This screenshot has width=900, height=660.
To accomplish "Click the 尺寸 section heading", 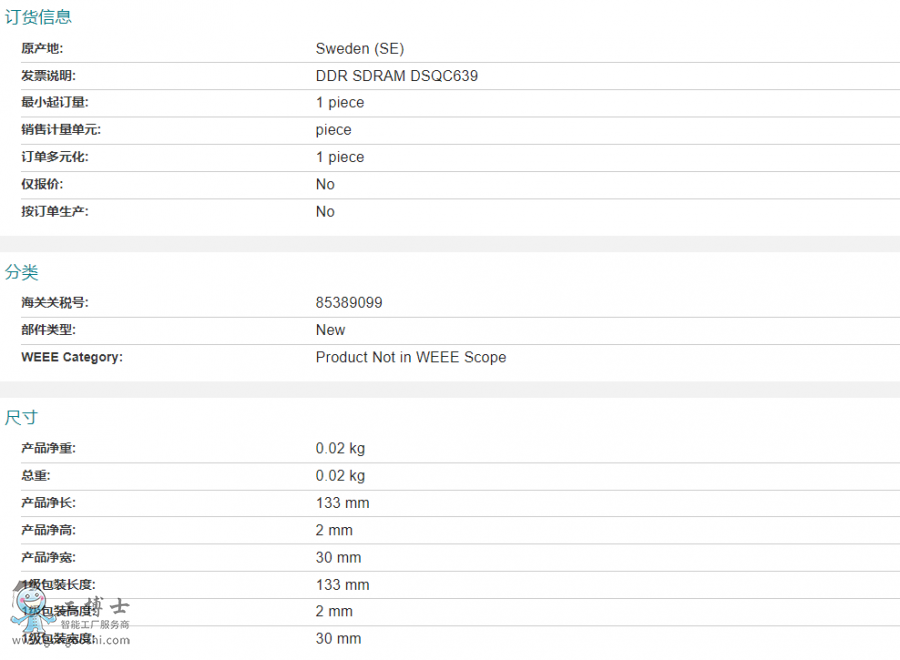I will tap(22, 417).
